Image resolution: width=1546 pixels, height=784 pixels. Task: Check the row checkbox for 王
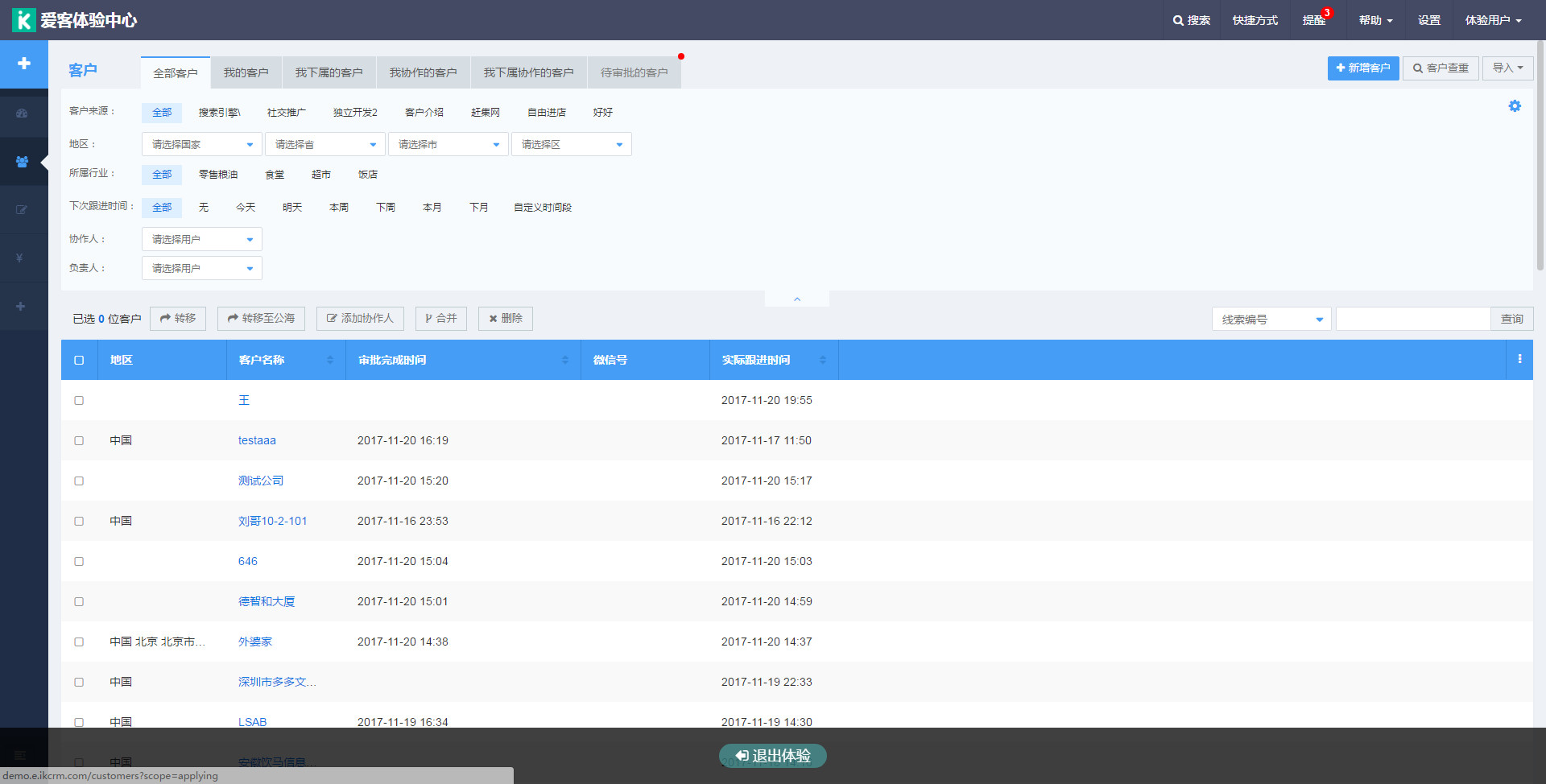pos(79,400)
